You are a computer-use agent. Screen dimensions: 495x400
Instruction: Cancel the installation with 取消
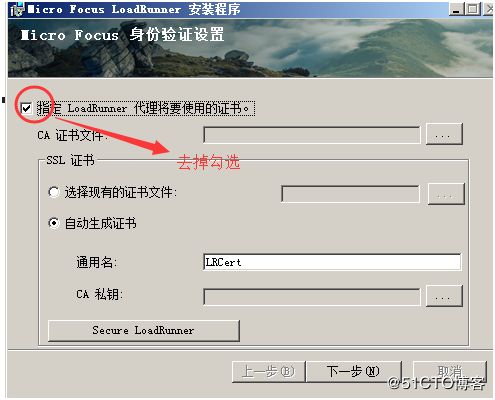point(450,371)
